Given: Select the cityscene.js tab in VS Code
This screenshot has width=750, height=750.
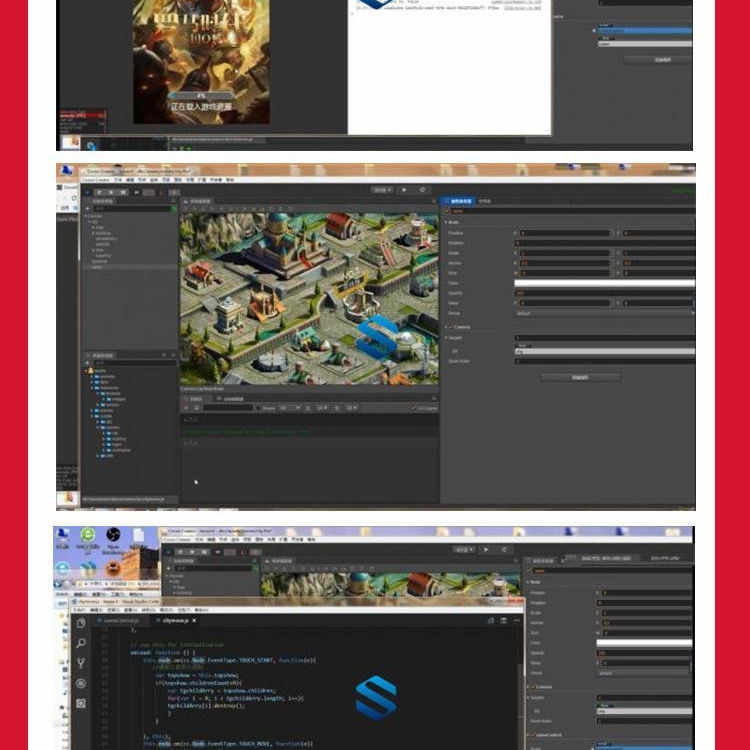Looking at the screenshot, I should pyautogui.click(x=176, y=620).
